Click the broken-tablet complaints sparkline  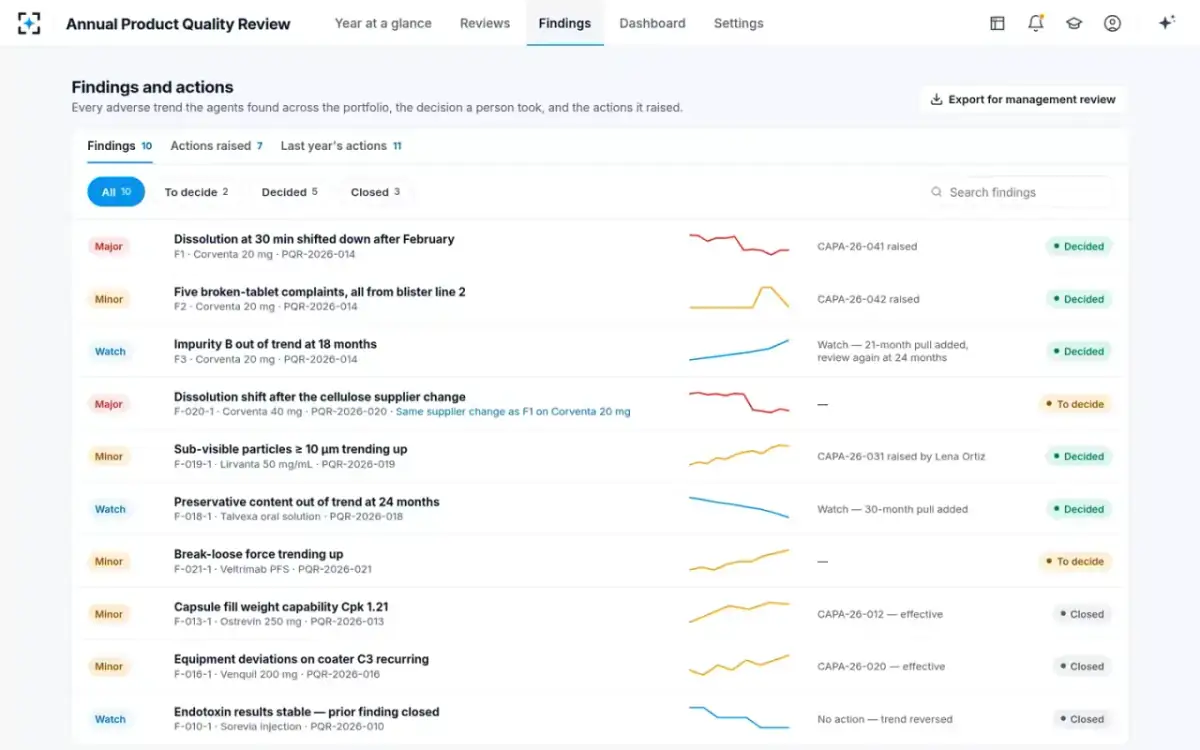[x=739, y=298]
